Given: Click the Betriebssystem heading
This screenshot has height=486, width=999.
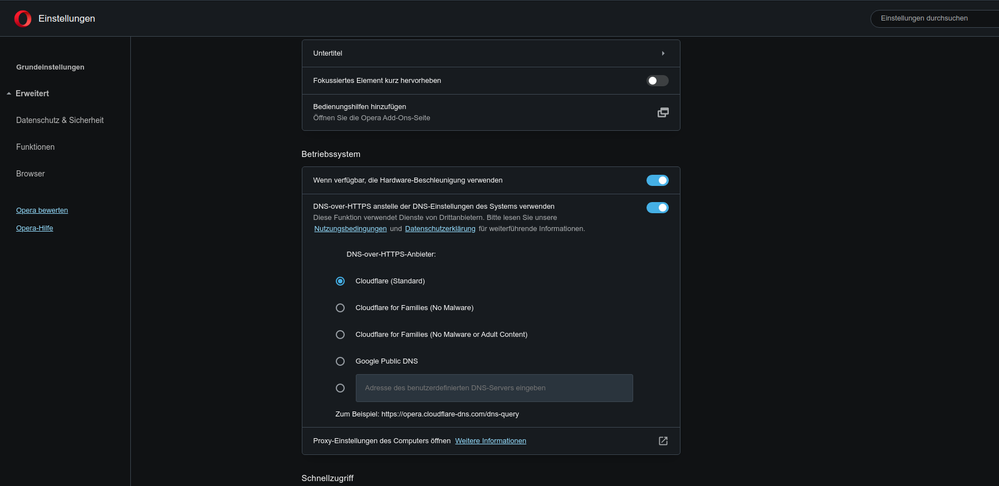Looking at the screenshot, I should pos(333,154).
